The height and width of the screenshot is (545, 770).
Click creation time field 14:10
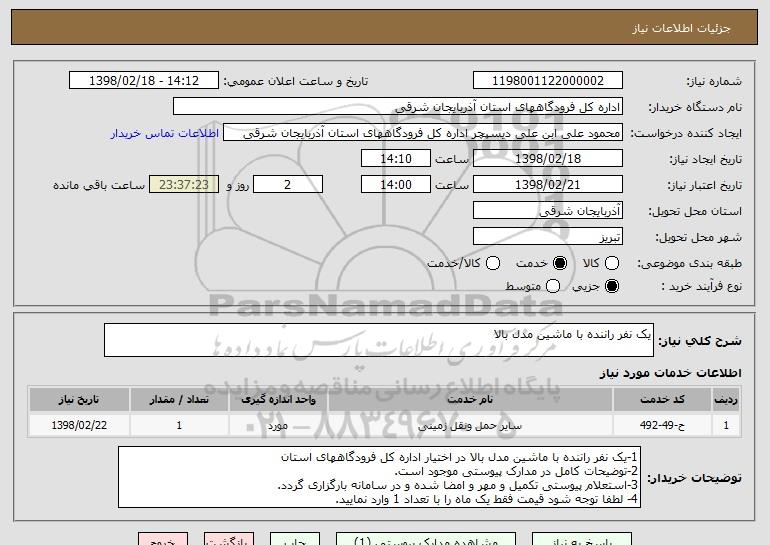[x=396, y=159]
